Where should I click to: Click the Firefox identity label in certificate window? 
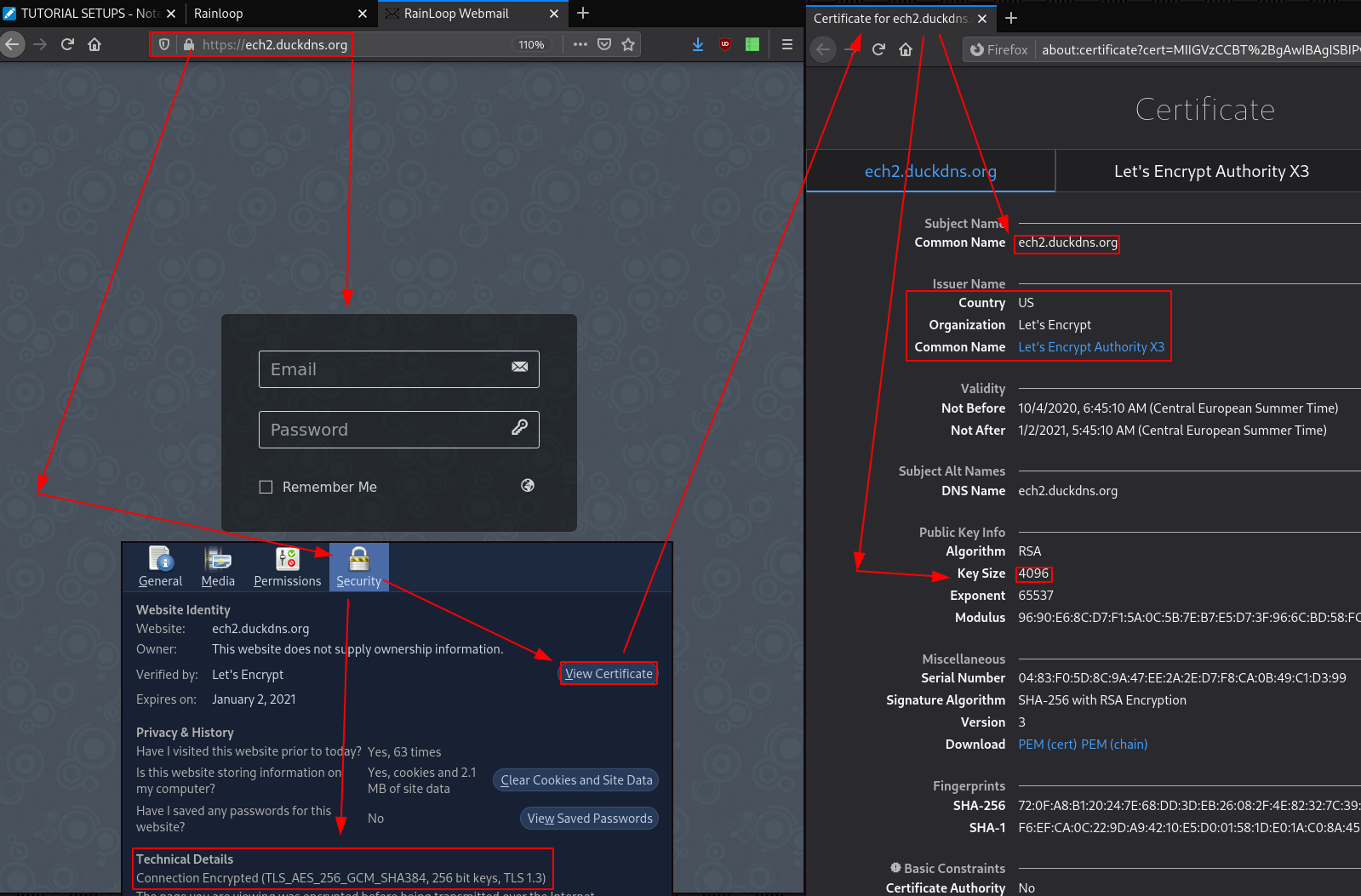click(x=999, y=50)
